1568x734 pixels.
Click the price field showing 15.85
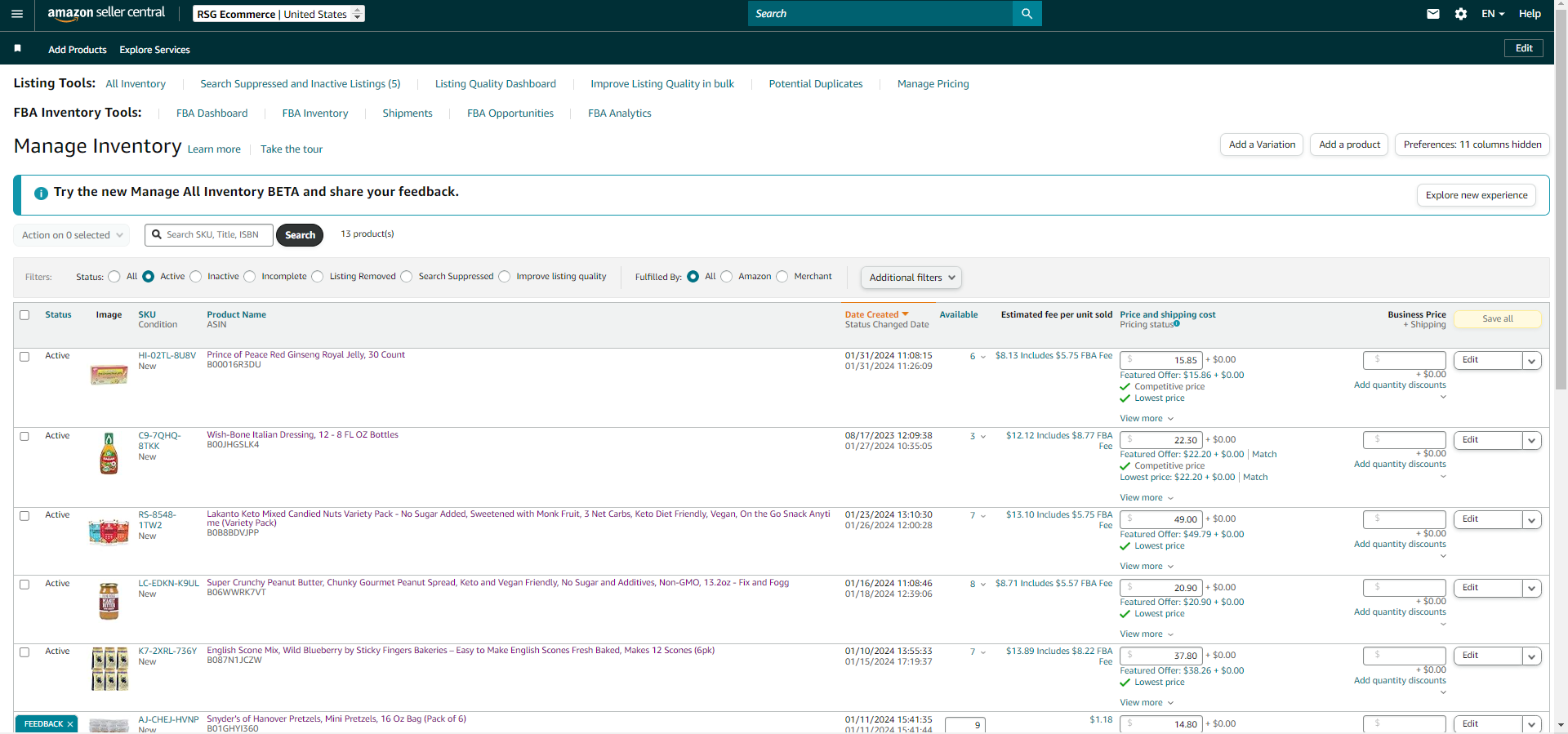[1161, 360]
